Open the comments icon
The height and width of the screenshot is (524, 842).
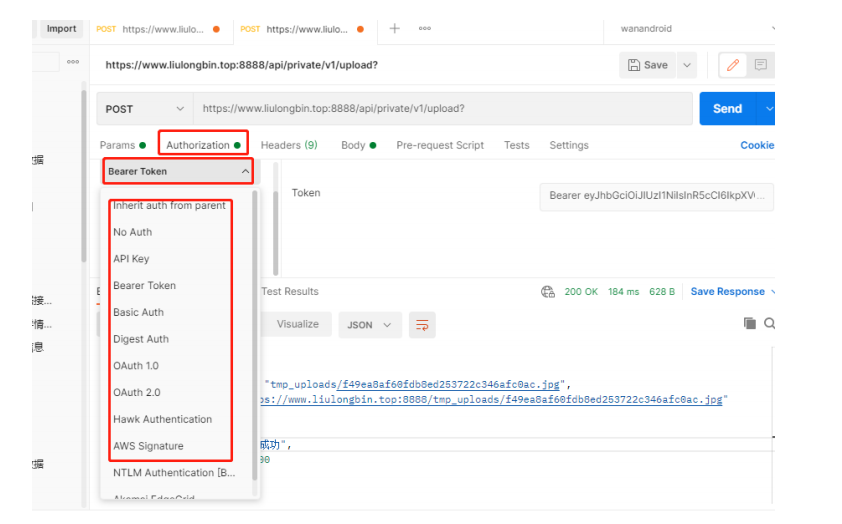coord(760,65)
